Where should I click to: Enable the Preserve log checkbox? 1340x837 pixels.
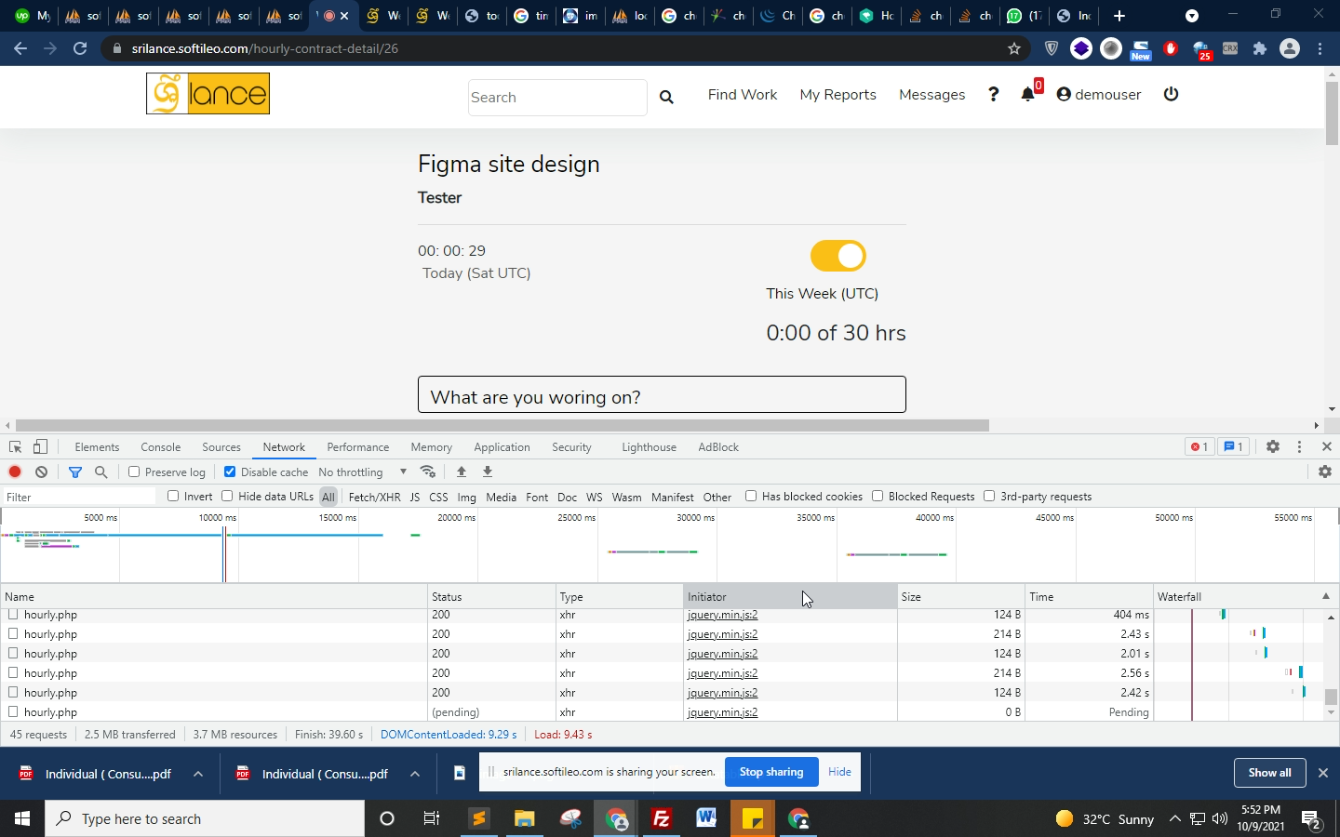click(x=134, y=472)
